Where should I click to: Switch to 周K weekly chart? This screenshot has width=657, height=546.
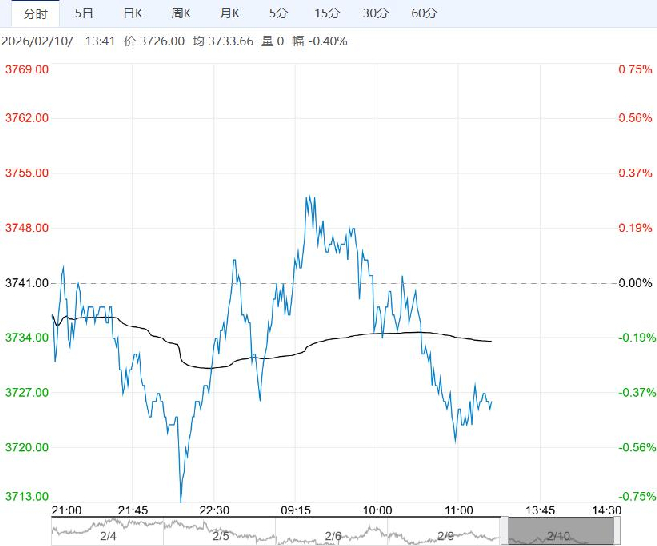pyautogui.click(x=182, y=13)
